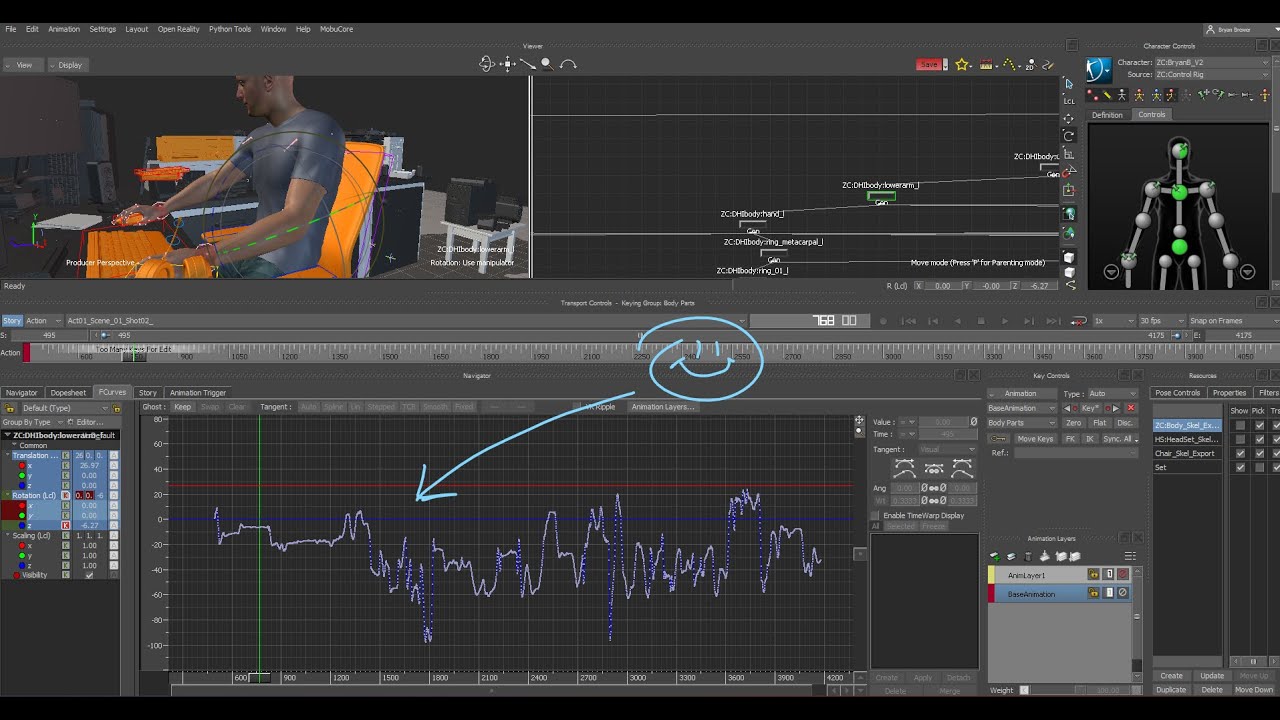This screenshot has height=720, width=1280.
Task: Click the Zero button in Key Controls
Action: point(1073,423)
